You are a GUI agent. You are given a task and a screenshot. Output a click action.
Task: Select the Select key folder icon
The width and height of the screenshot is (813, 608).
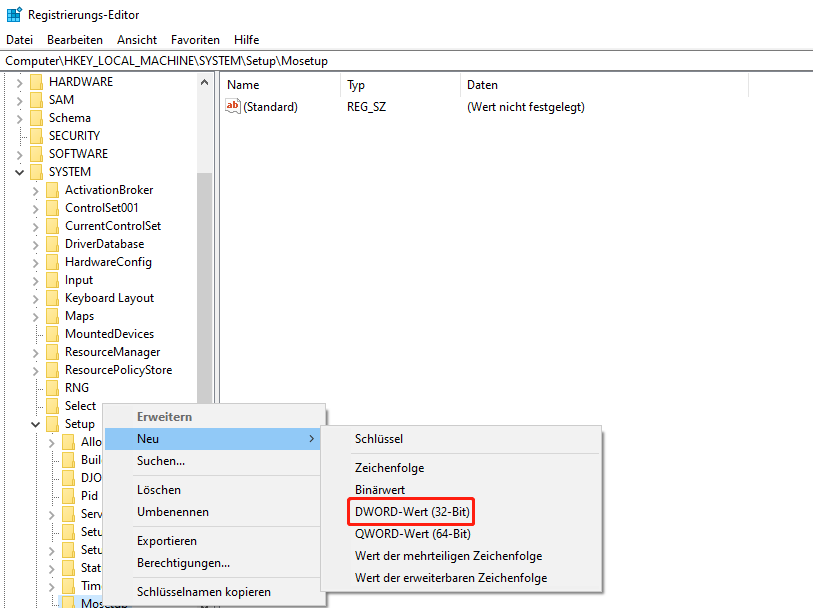click(52, 406)
